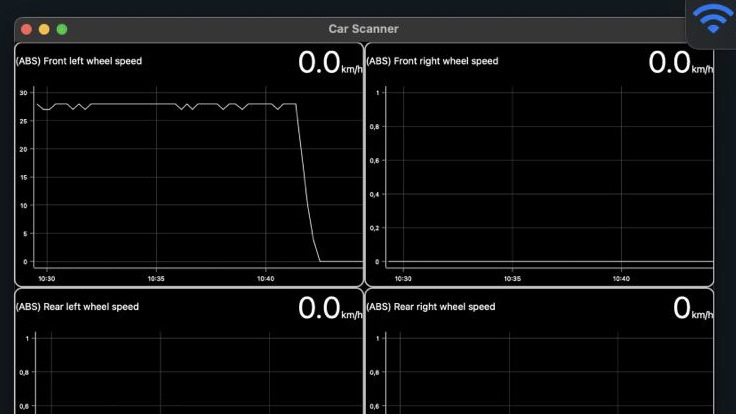Click the 30 axis label on Front left graph
Viewport: 736px width, 414px height.
tap(23, 93)
